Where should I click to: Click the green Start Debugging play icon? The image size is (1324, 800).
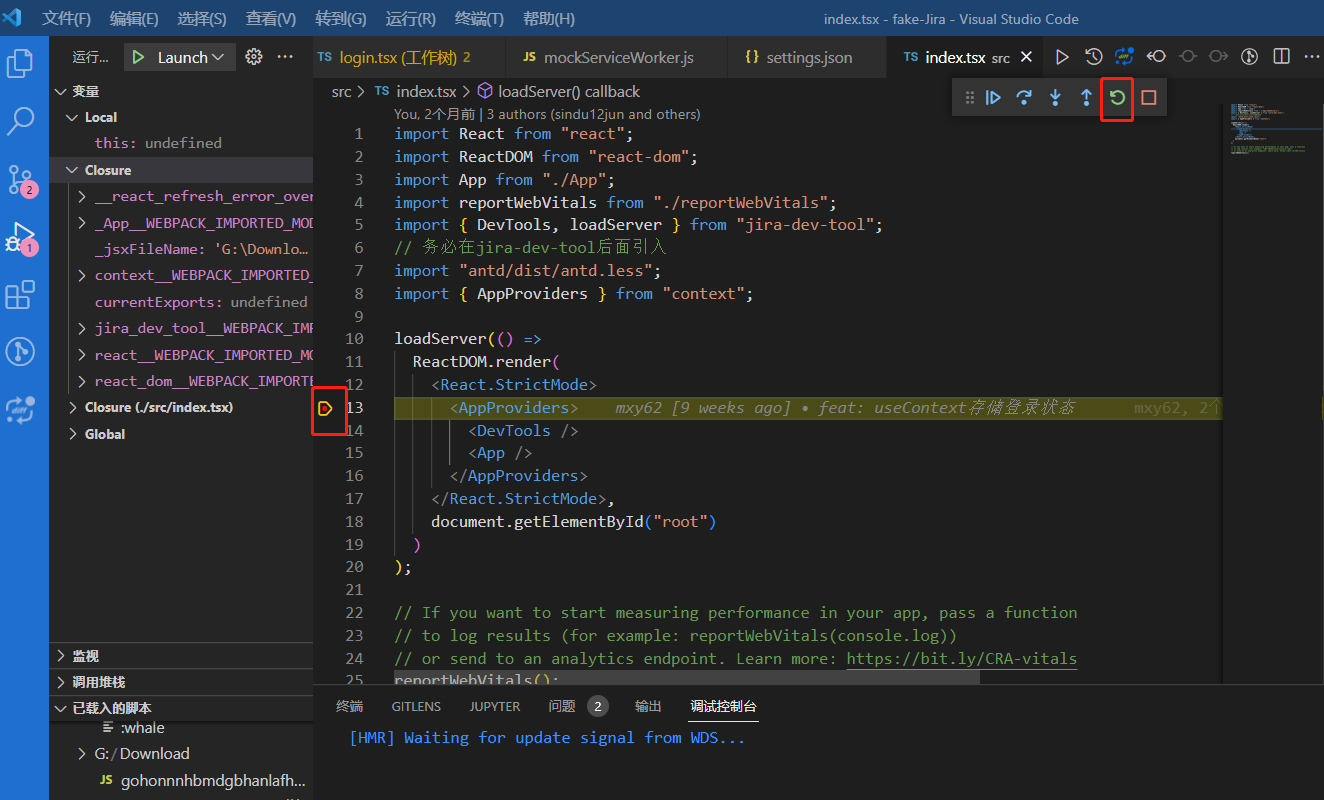139,57
